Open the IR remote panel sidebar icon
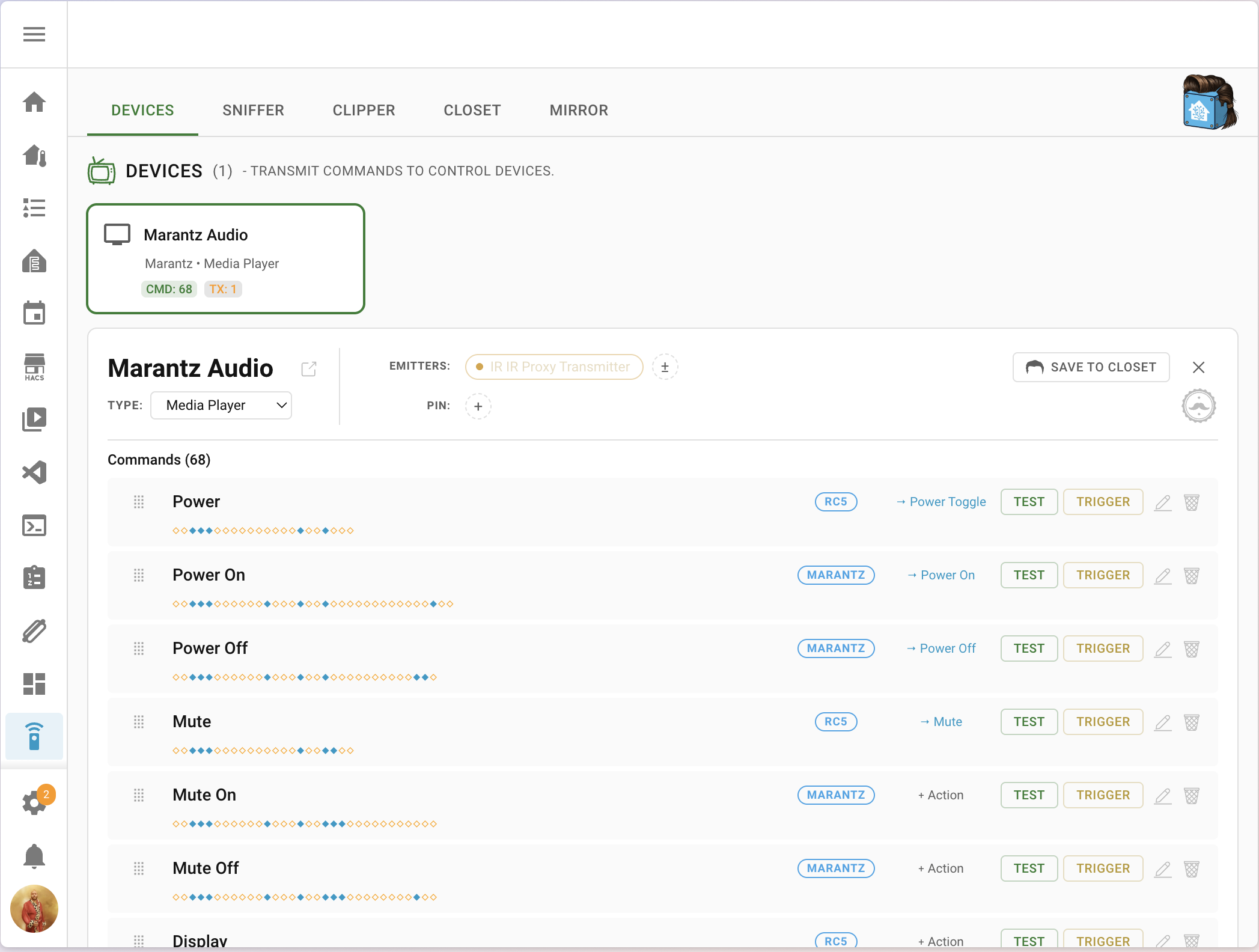The height and width of the screenshot is (952, 1259). (34, 736)
